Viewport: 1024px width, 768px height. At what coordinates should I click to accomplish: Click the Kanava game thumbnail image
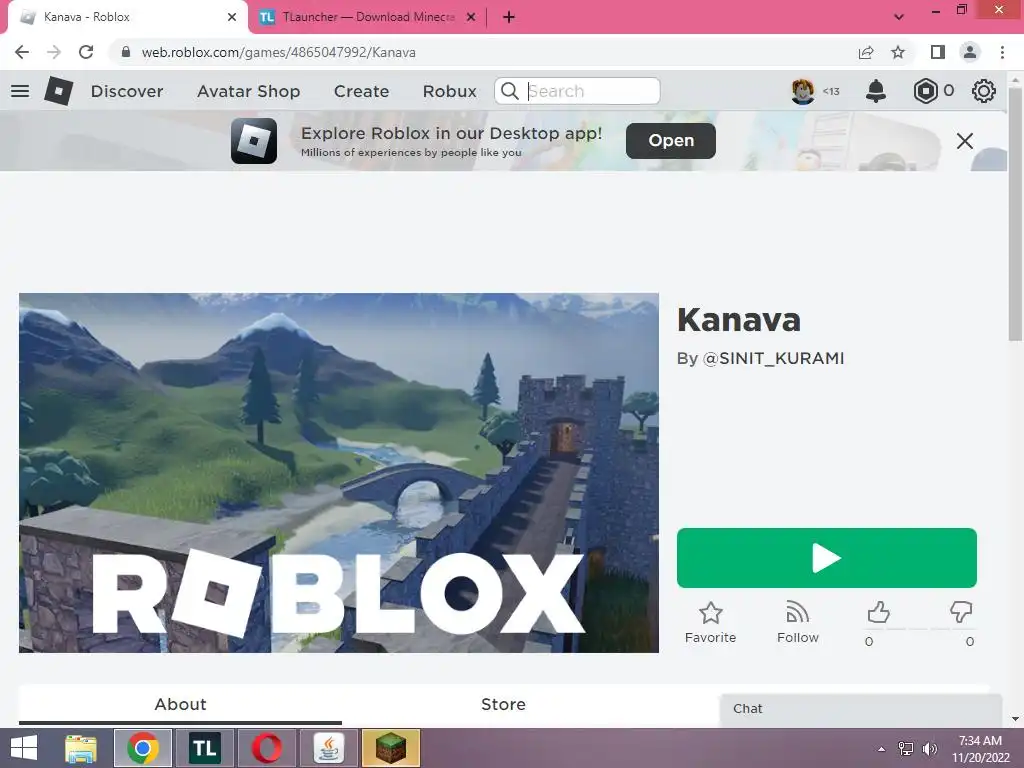[338, 472]
